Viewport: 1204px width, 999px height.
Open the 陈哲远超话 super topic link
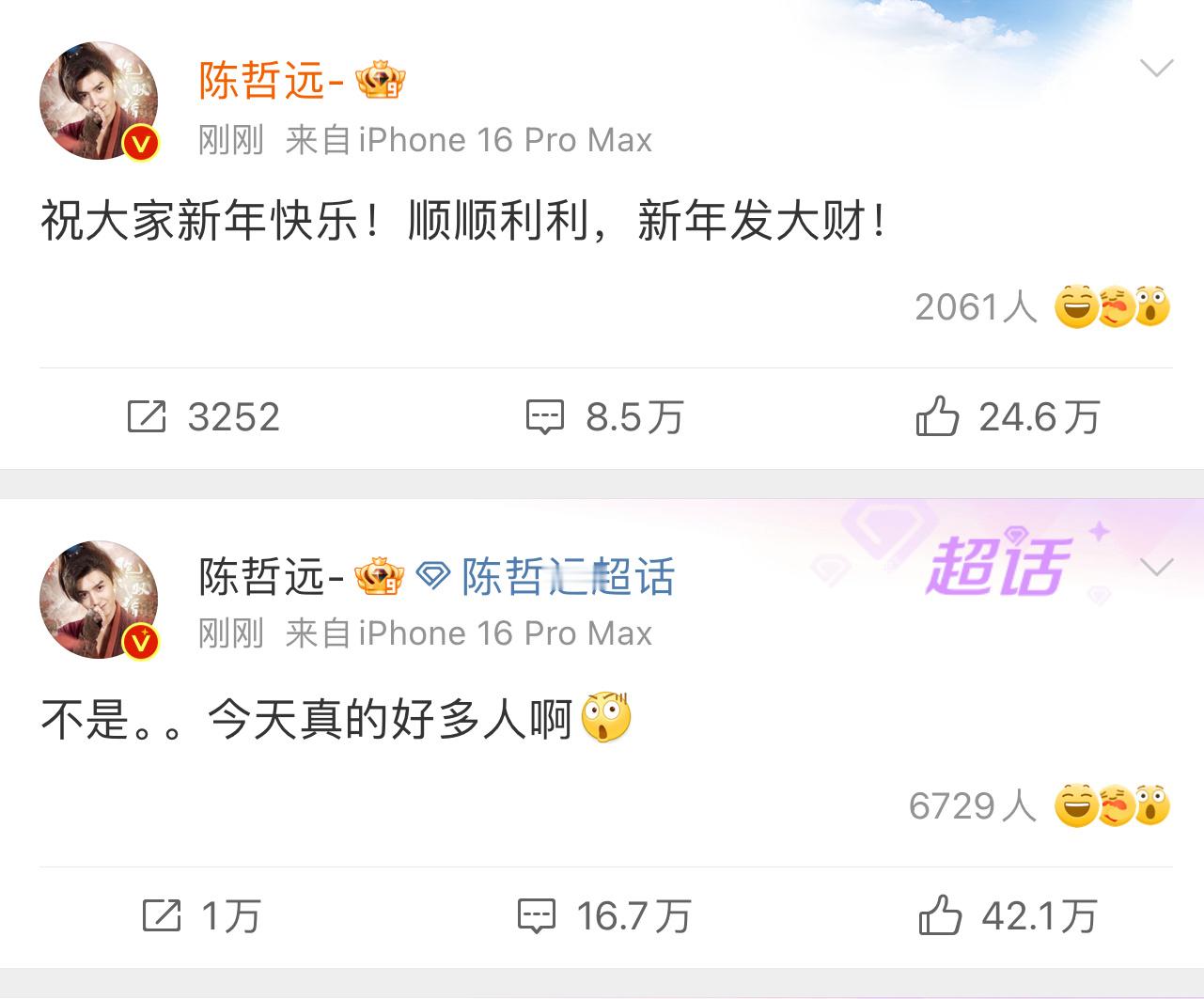[x=568, y=577]
